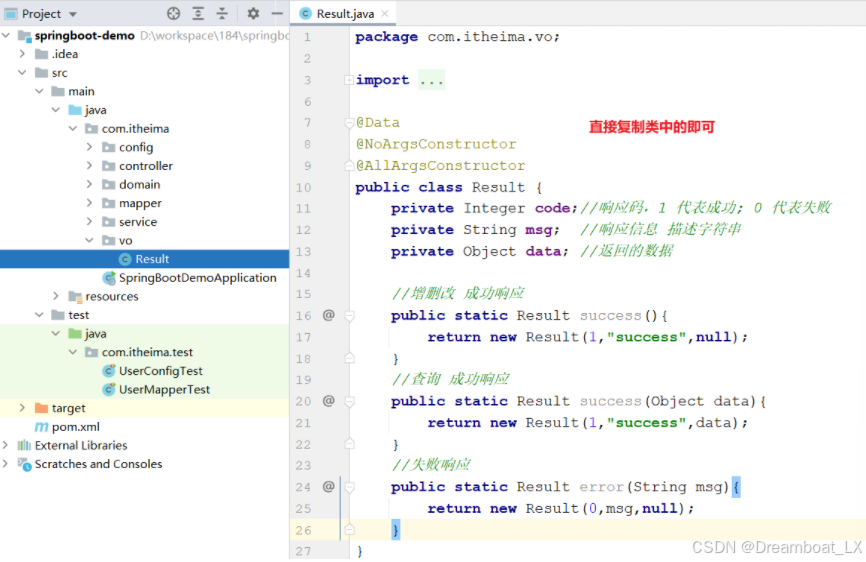Click the collapsed import ellipsis
This screenshot has width=866, height=562.
431,80
